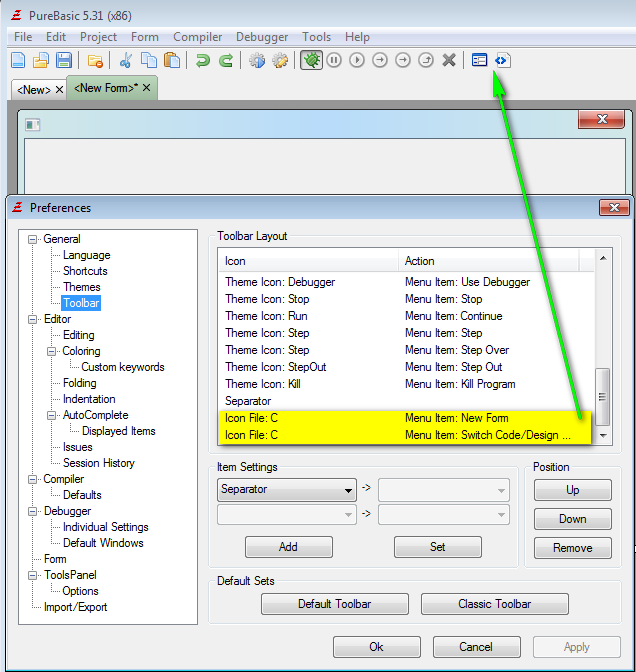Open the Form menu
The width and height of the screenshot is (636, 672).
[145, 37]
